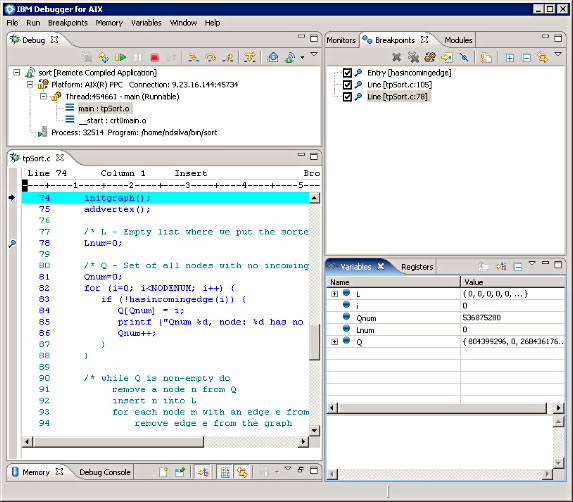573x502 pixels.
Task: Close the Variables view tab
Action: point(380,266)
